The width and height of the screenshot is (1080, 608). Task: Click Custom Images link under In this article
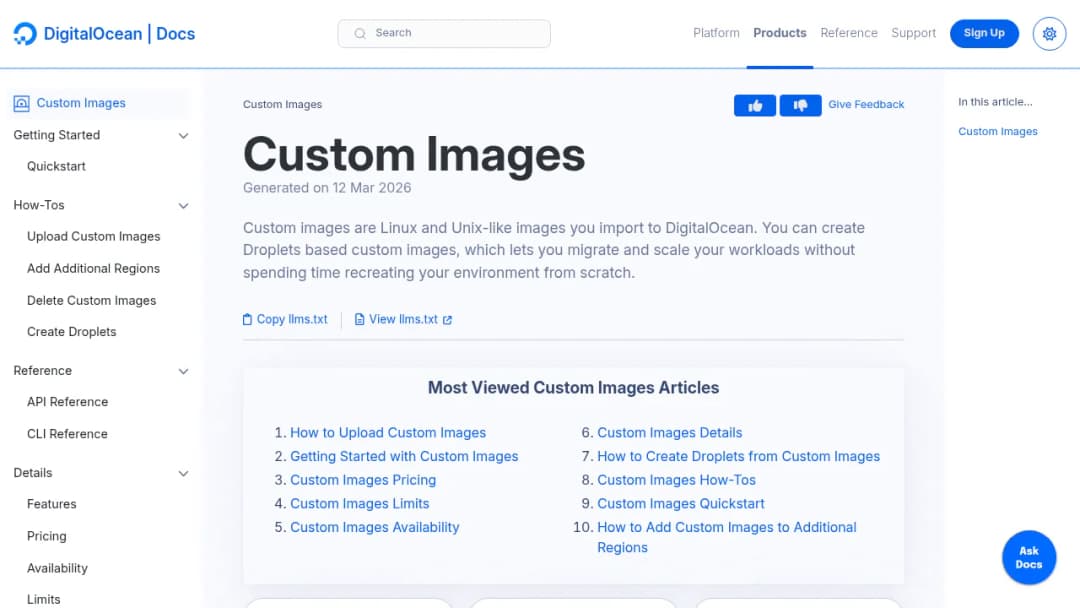[x=997, y=132]
